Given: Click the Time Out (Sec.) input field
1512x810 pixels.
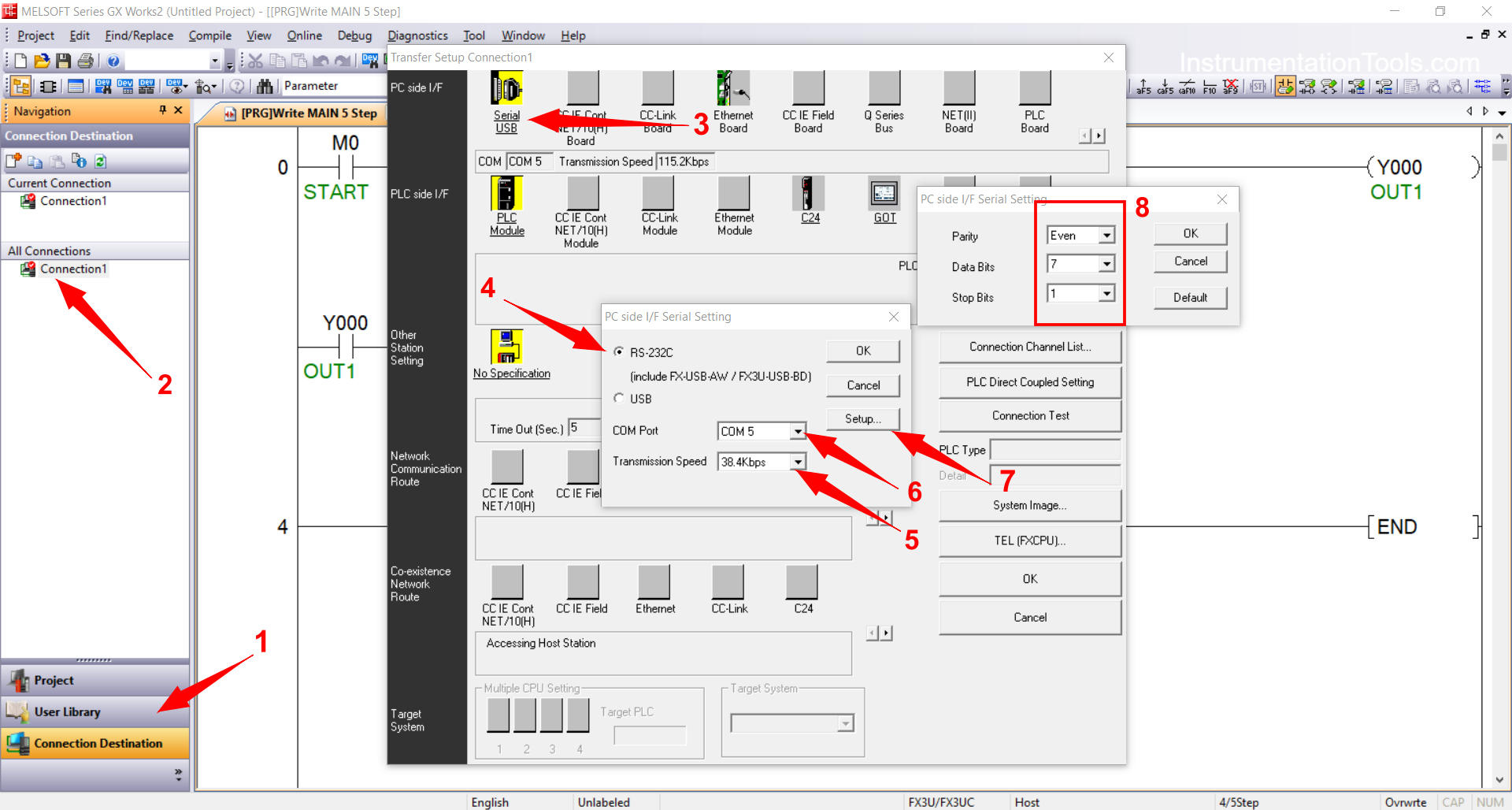Looking at the screenshot, I should tap(583, 428).
